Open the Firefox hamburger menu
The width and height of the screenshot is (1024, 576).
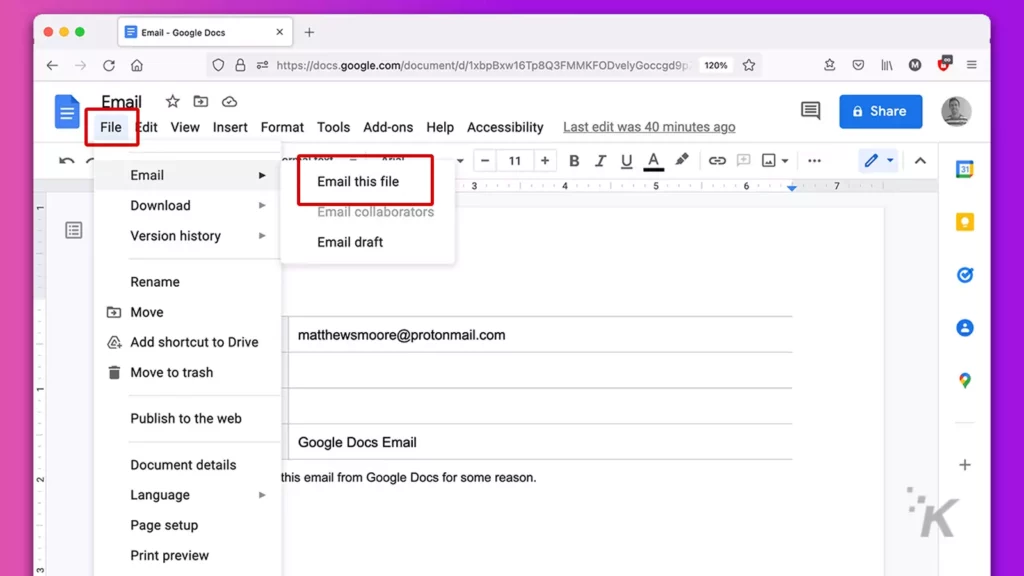972,65
